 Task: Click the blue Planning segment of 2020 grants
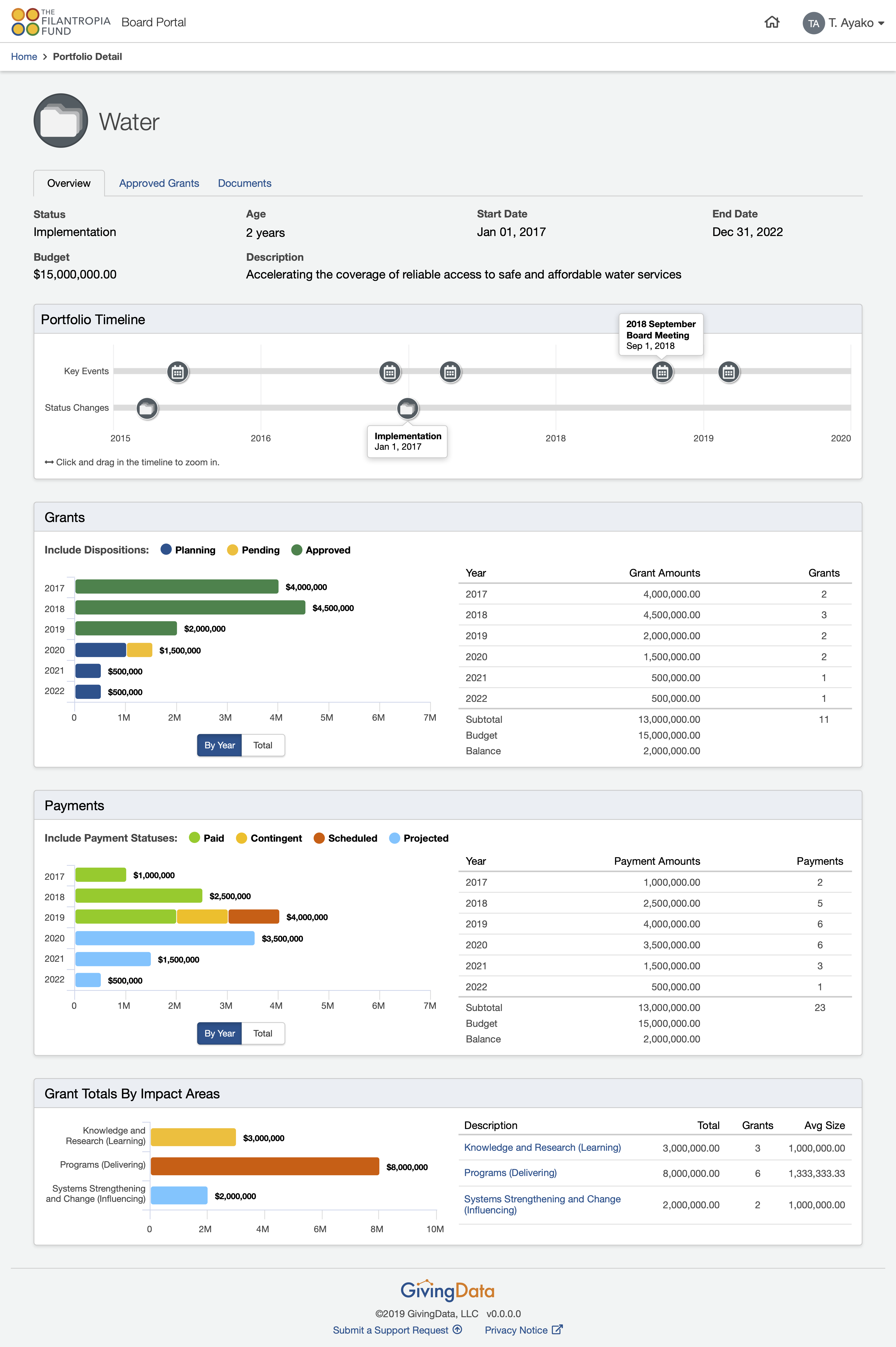pyautogui.click(x=101, y=650)
